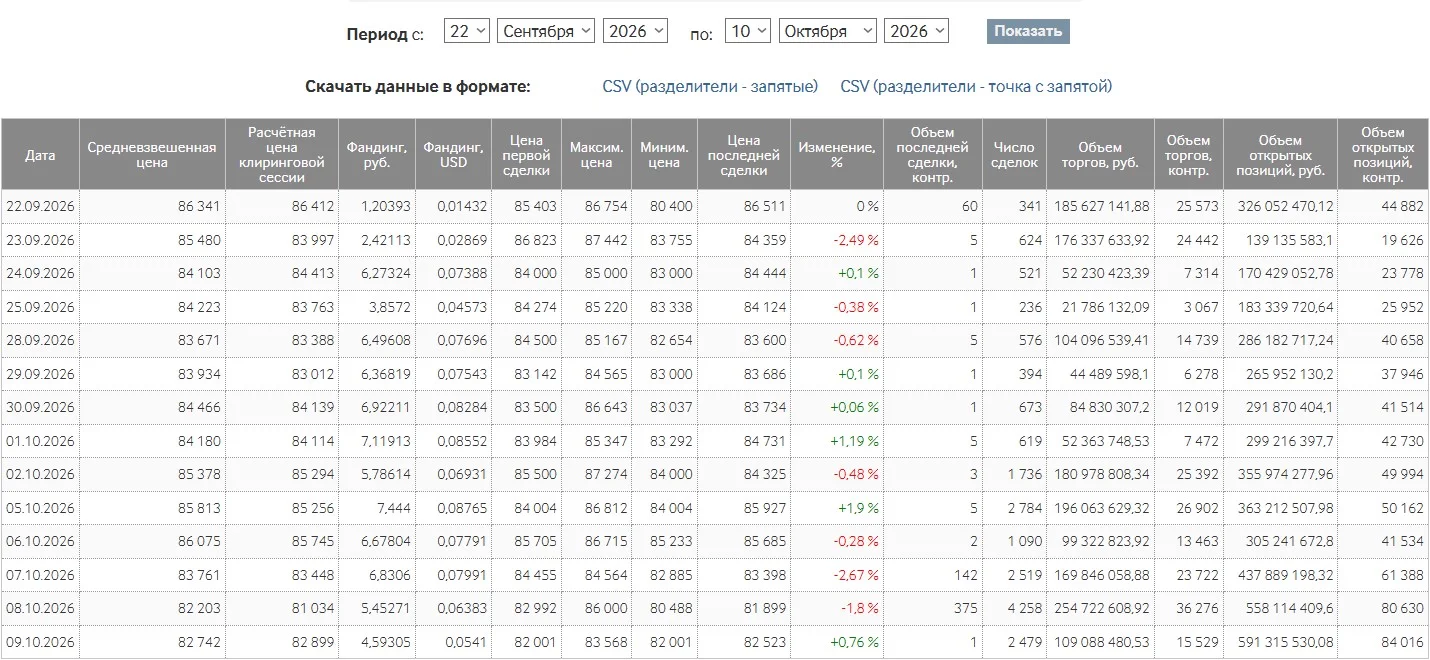The image size is (1430, 660).
Task: Click the change value -2,49 %
Action: (856, 240)
